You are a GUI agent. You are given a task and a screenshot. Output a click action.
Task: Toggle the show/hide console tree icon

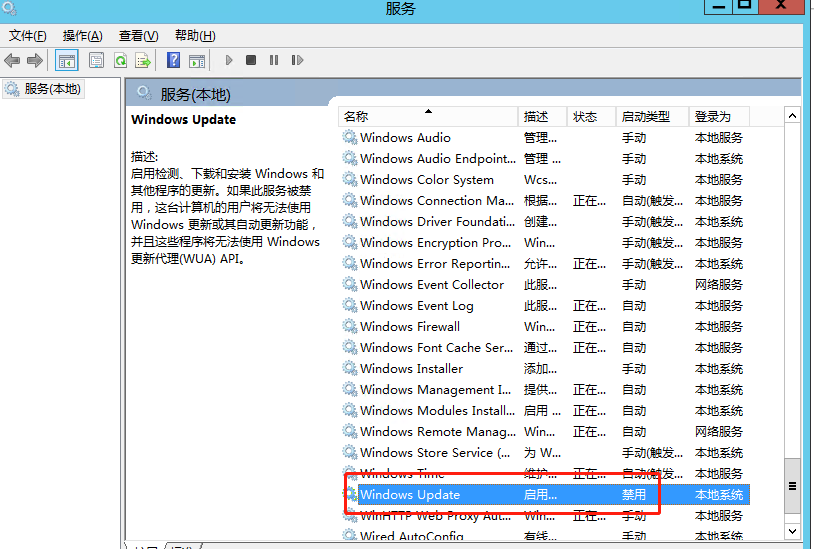point(67,61)
